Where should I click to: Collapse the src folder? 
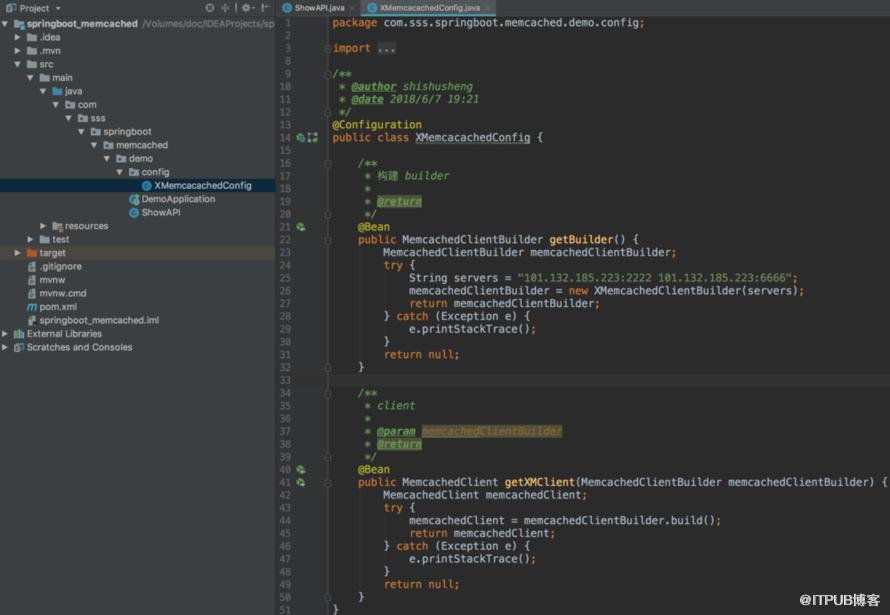click(x=18, y=64)
